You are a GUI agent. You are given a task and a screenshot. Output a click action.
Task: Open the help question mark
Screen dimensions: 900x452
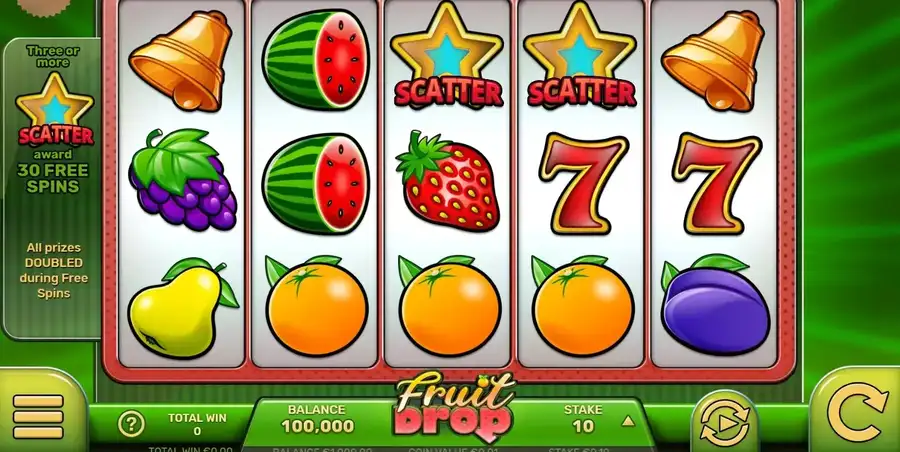pyautogui.click(x=131, y=424)
